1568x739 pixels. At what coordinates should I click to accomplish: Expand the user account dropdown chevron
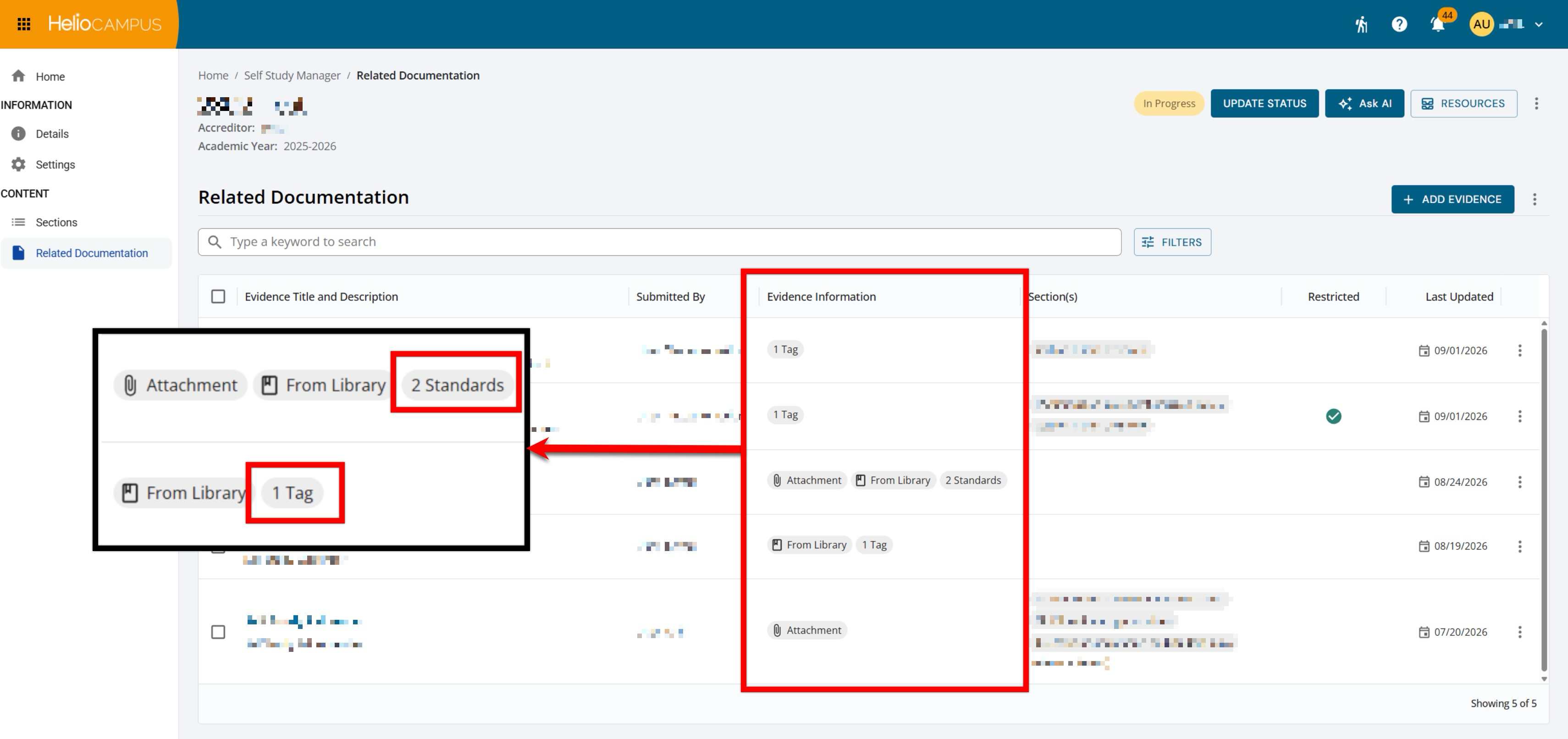pyautogui.click(x=1538, y=24)
